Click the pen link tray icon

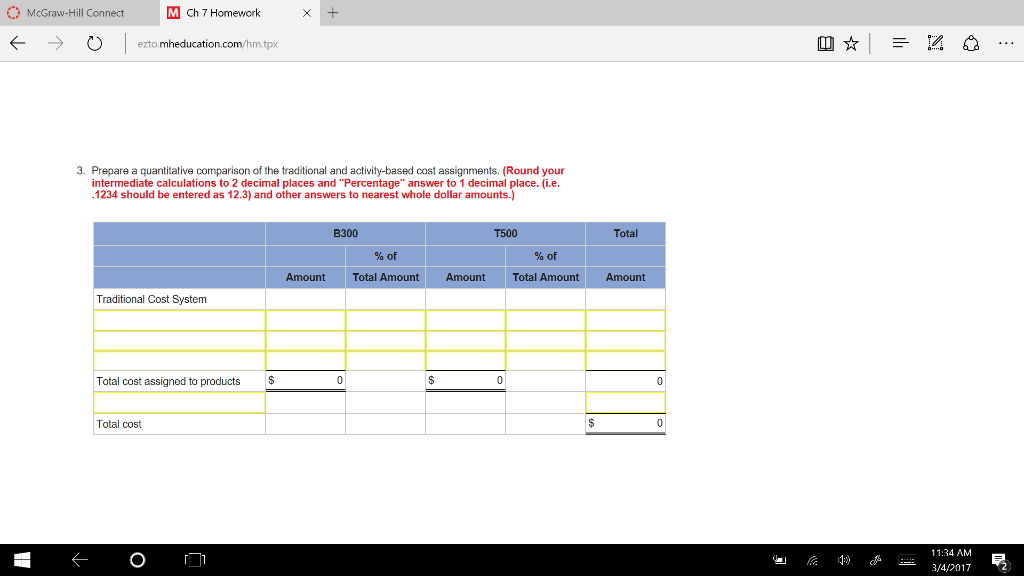[876, 560]
